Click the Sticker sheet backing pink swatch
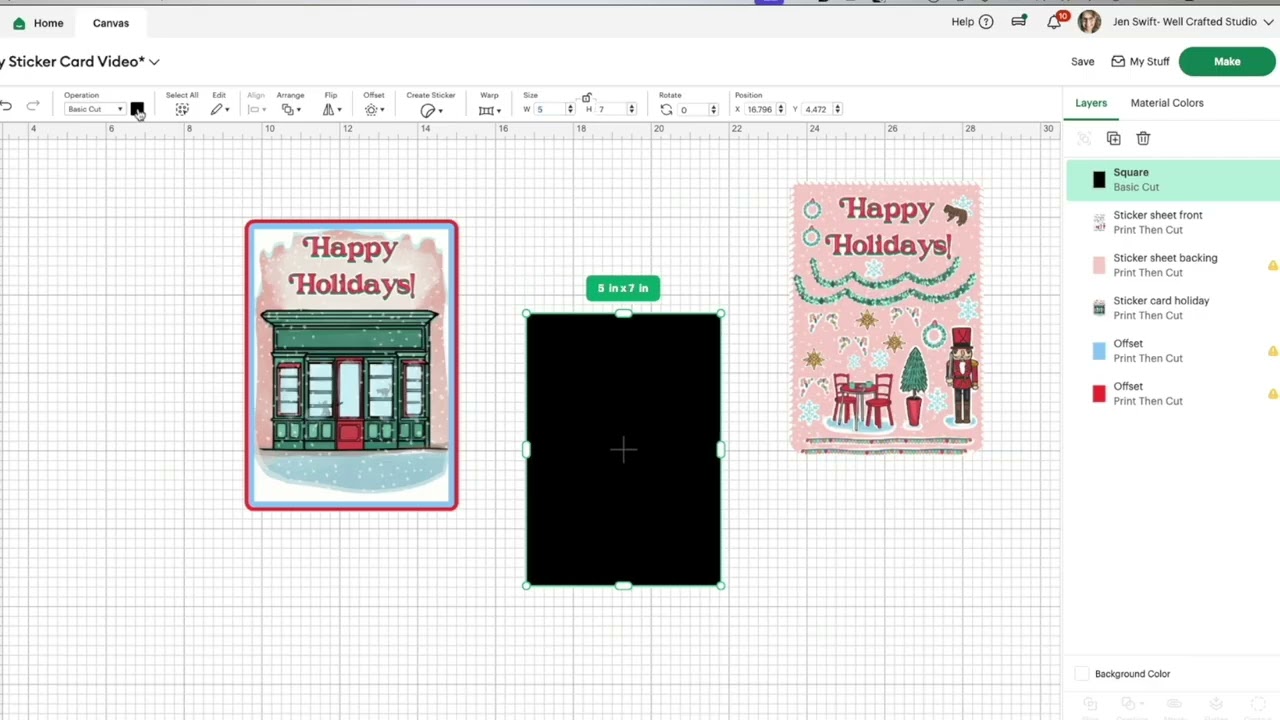The height and width of the screenshot is (720, 1280). pos(1099,265)
